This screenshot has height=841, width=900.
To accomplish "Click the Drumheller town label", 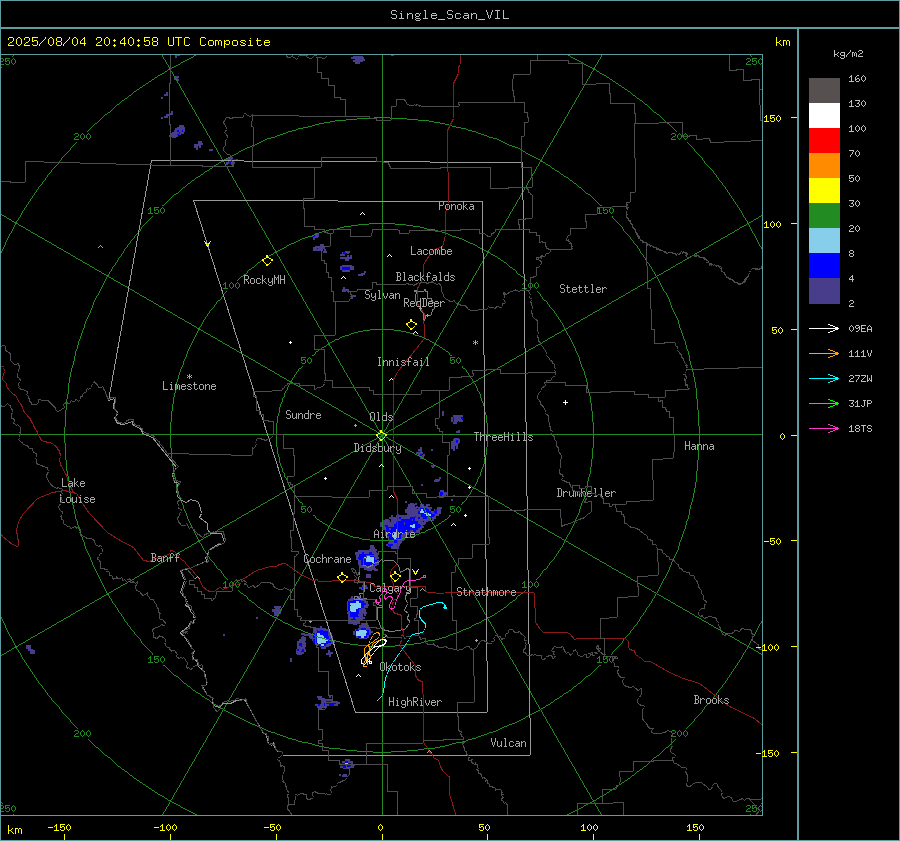I will [x=586, y=493].
